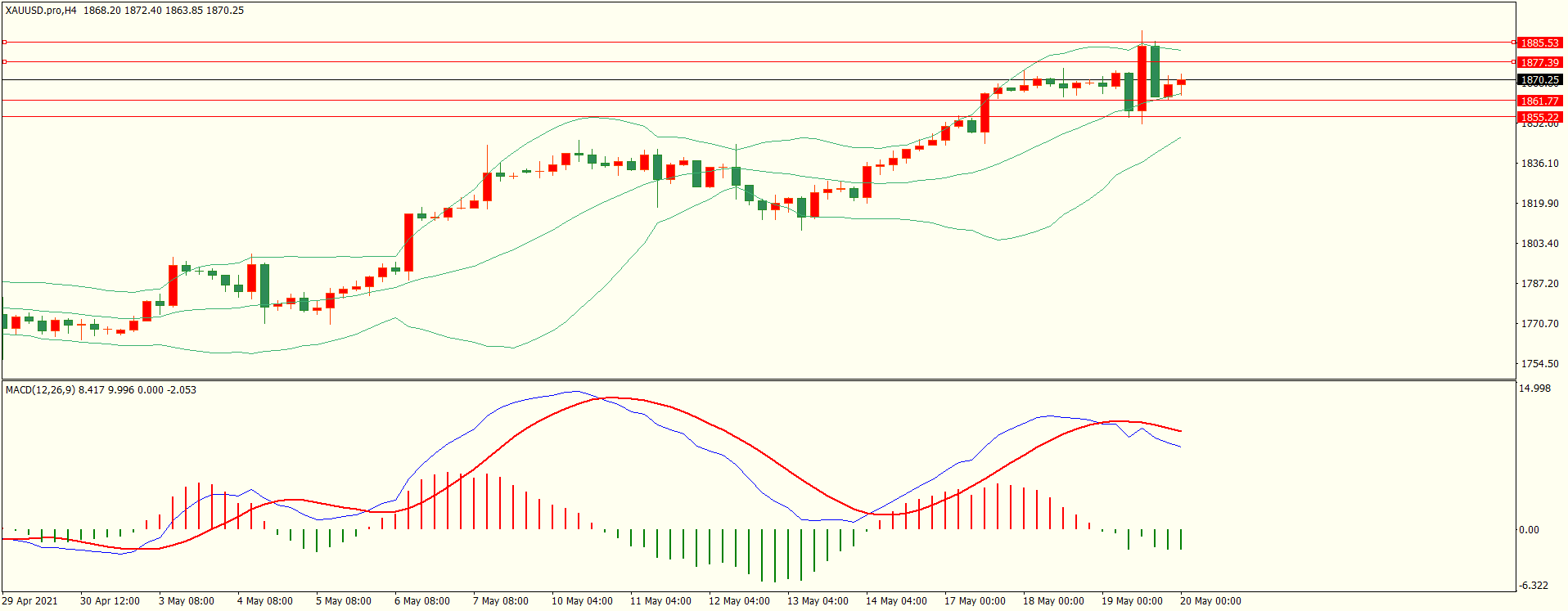Screen dimensions: 1568x611
Task: Click the 29 Apr 2021 date label
Action: tap(30, 601)
